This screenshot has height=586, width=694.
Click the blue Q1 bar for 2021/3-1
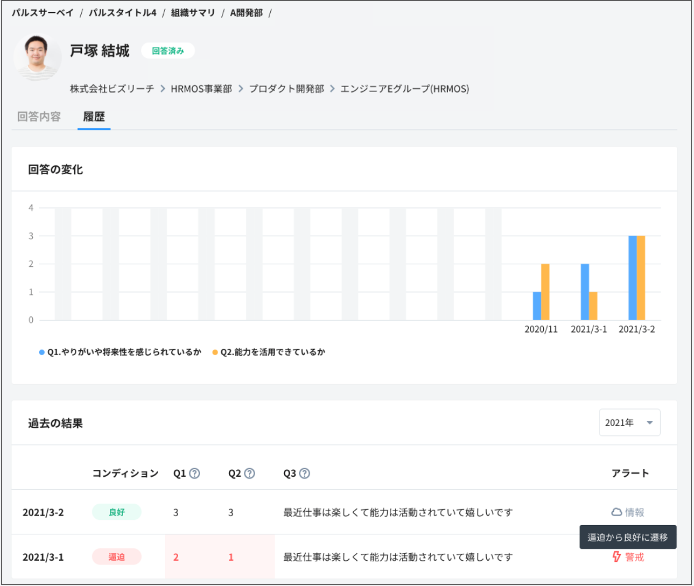(585, 292)
